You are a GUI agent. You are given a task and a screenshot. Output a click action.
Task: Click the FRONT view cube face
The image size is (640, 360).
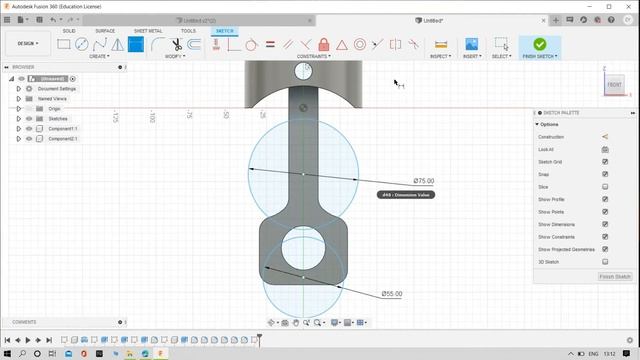(x=614, y=84)
